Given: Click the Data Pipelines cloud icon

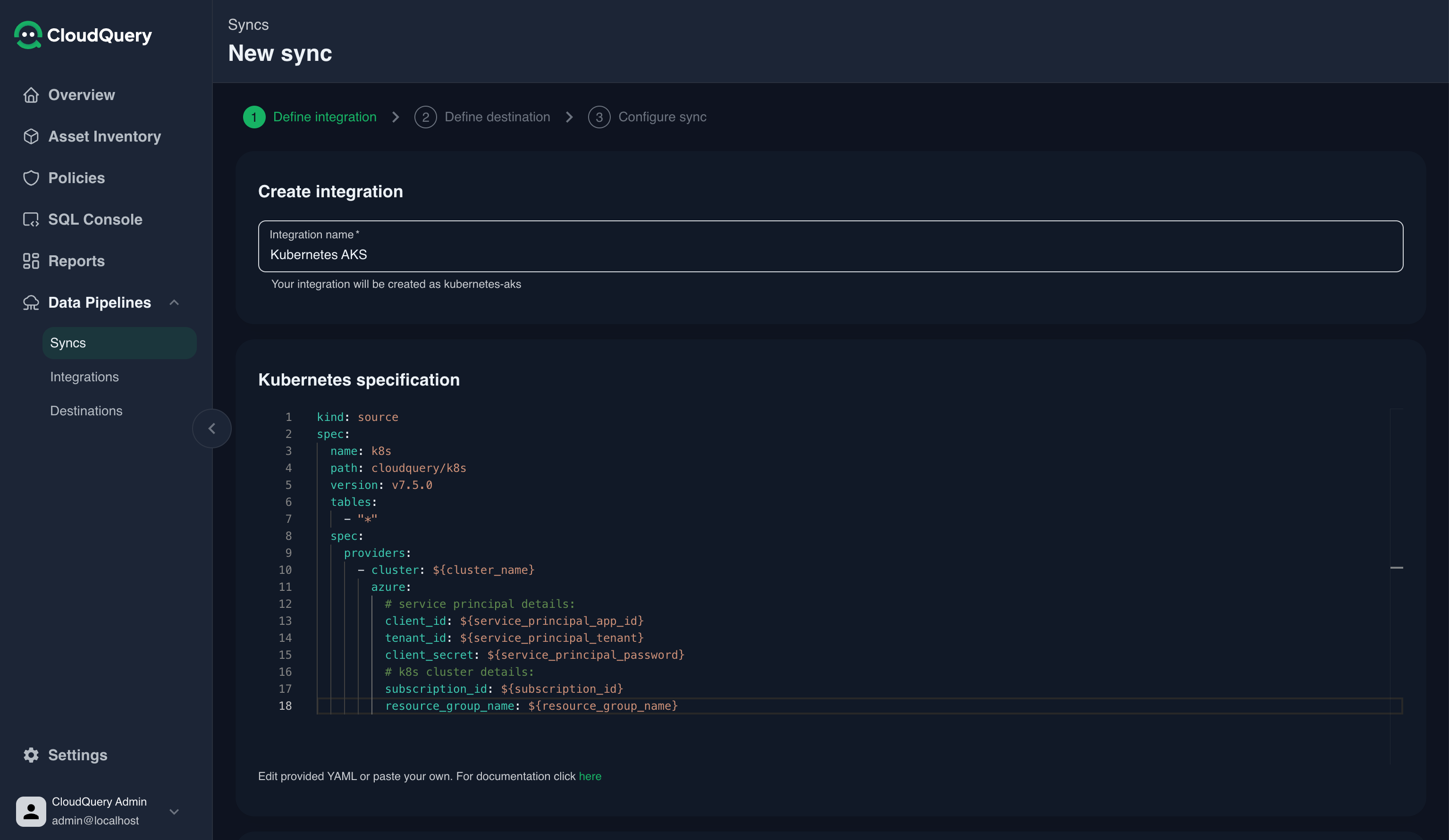Looking at the screenshot, I should coord(31,302).
